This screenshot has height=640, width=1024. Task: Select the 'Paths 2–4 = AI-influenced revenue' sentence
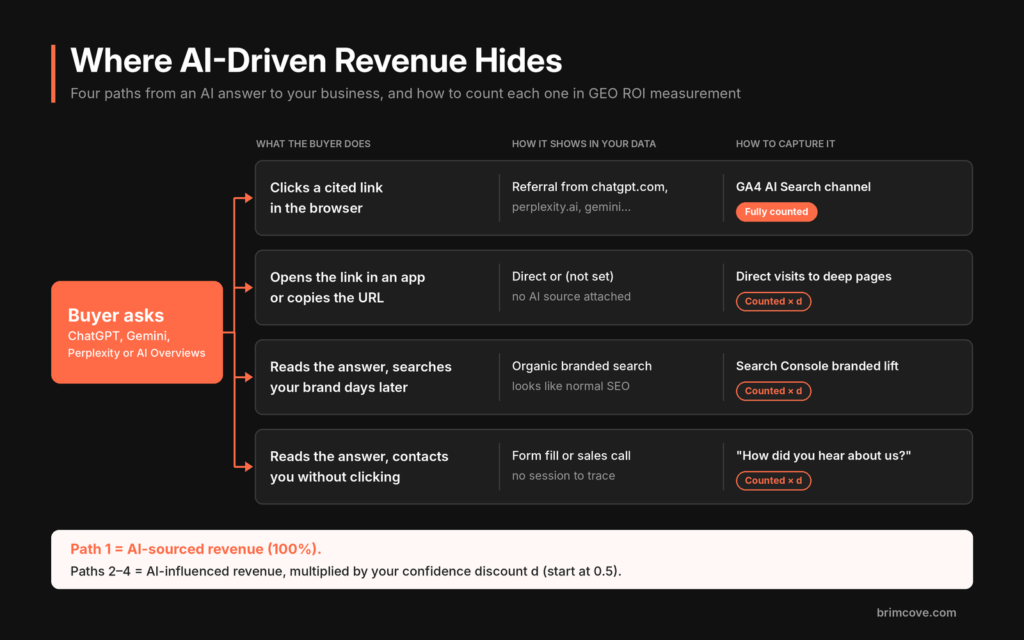(346, 571)
